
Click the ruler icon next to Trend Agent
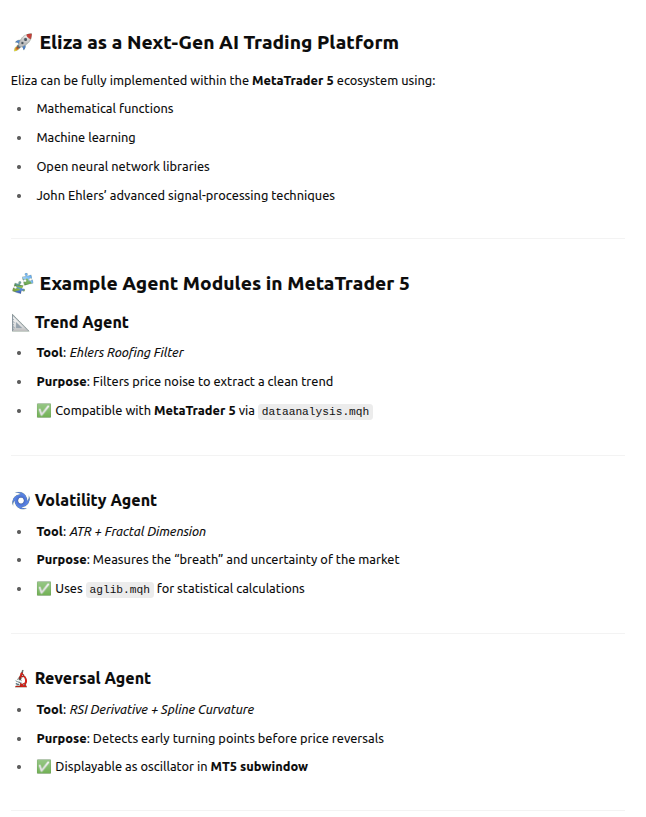[x=20, y=323]
